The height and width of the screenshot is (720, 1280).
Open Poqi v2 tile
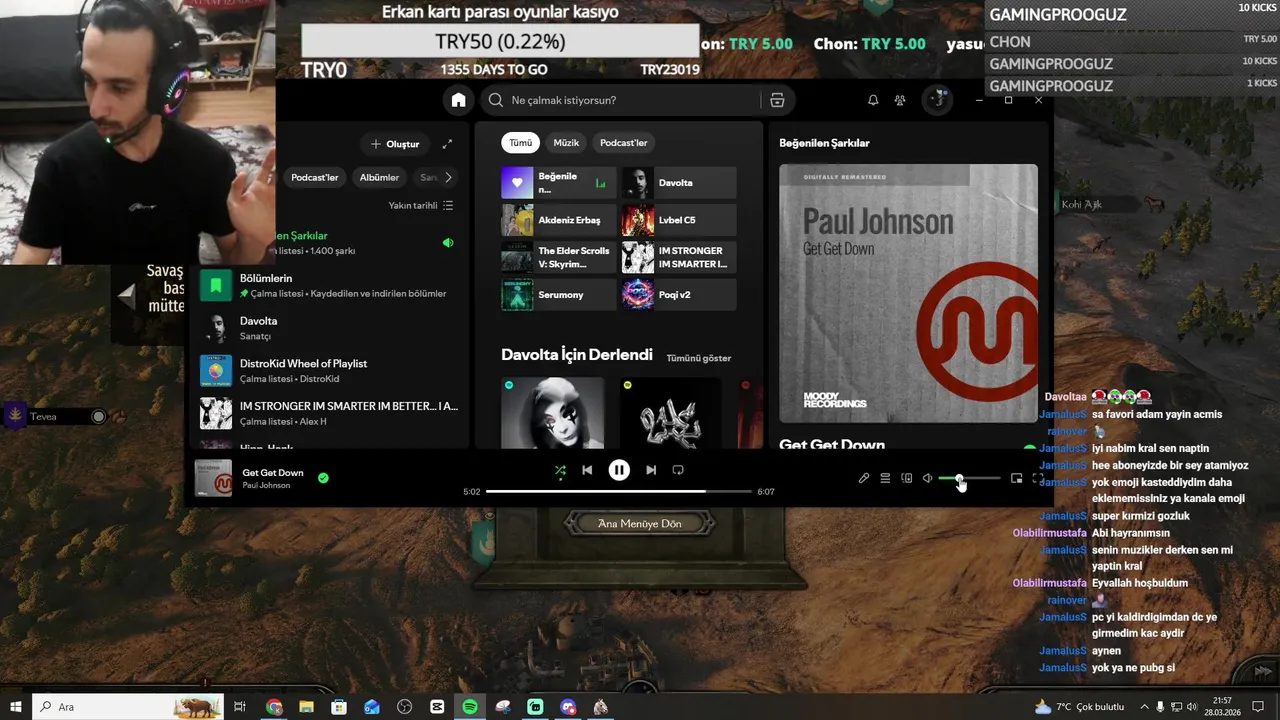[x=679, y=295]
